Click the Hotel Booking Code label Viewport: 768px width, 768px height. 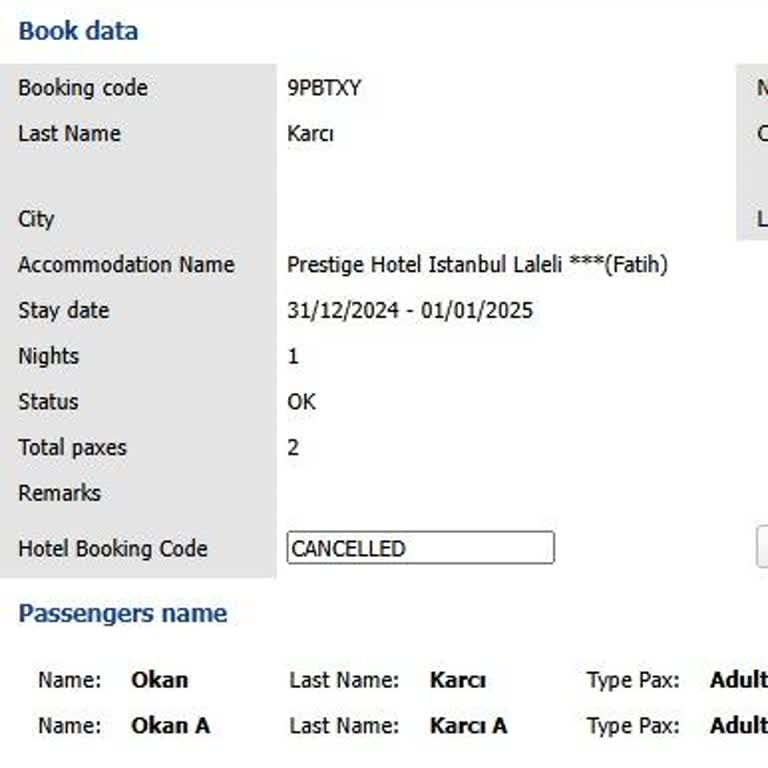coord(113,549)
